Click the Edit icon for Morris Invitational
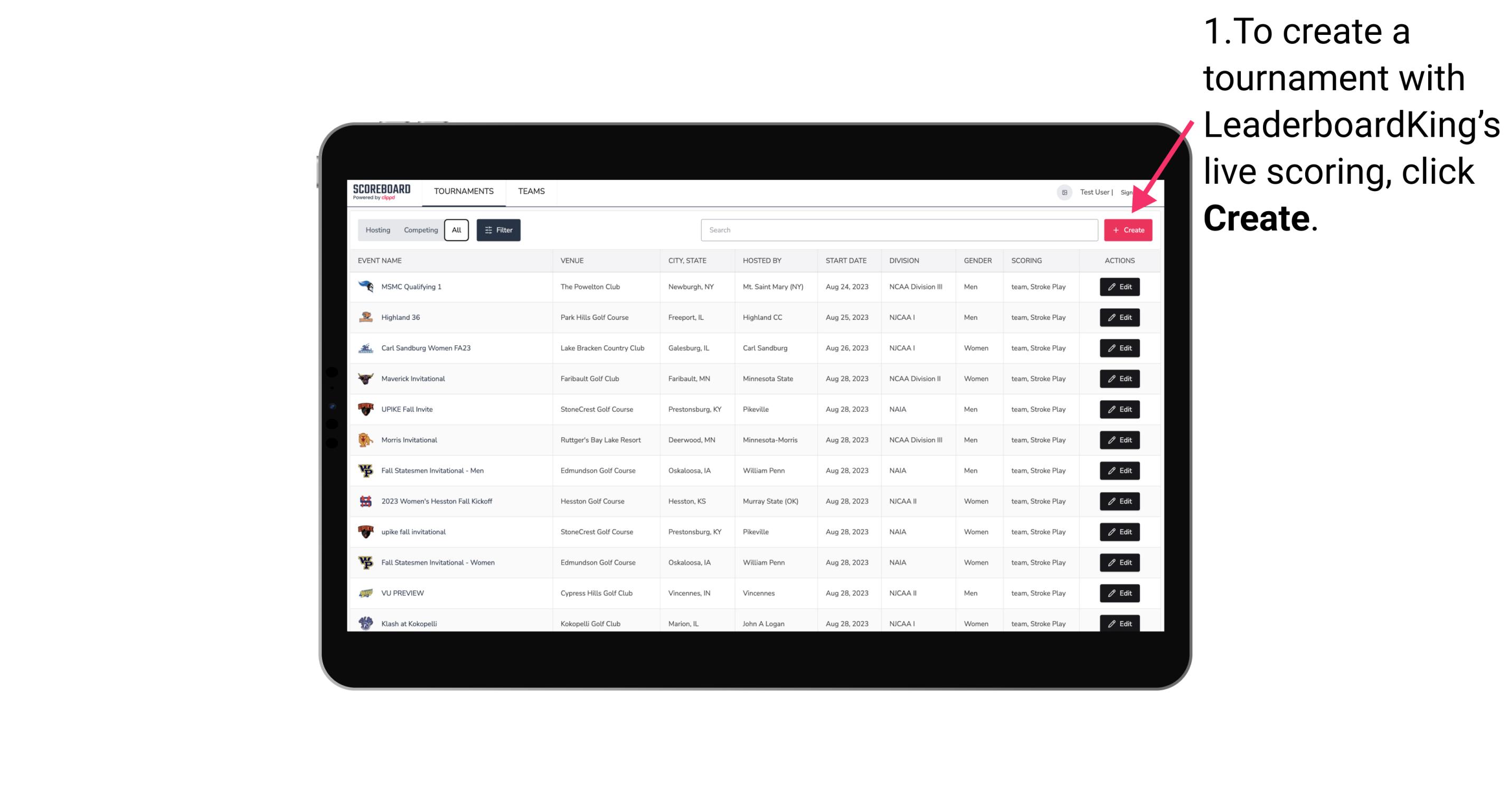Viewport: 1509px width, 812px height. click(1119, 439)
